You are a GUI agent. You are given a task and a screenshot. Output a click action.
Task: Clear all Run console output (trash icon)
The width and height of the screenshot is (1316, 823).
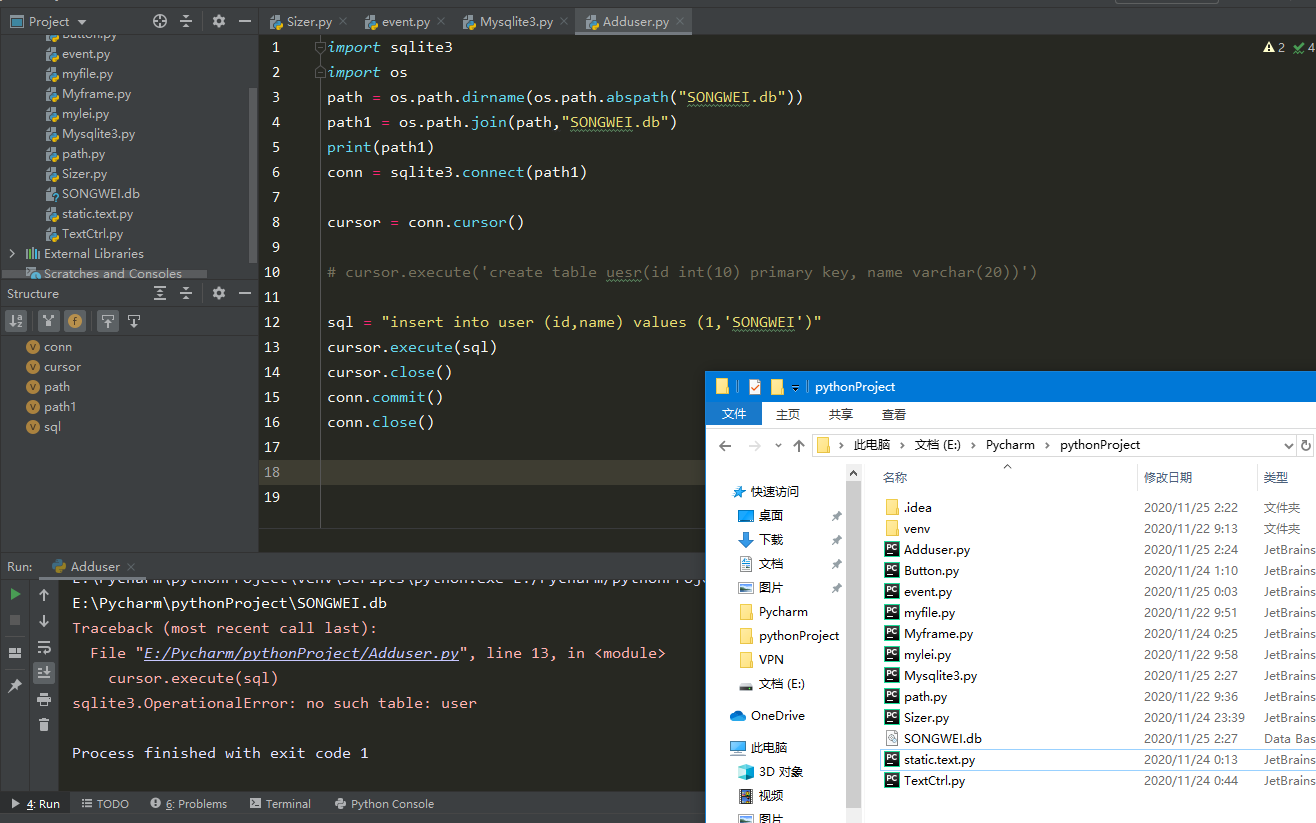44,725
